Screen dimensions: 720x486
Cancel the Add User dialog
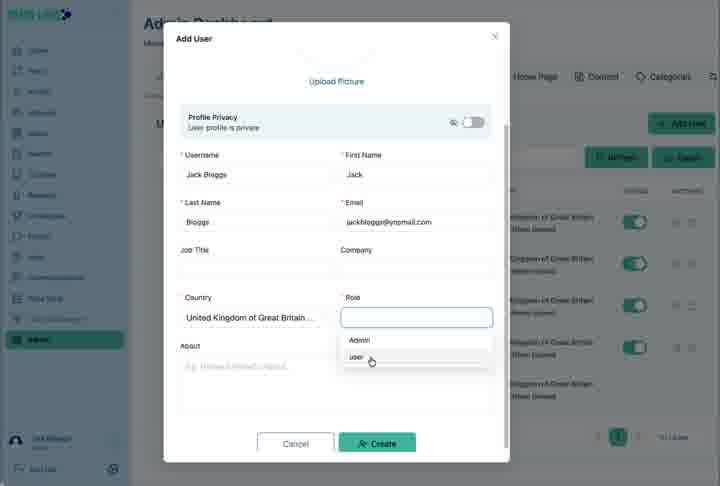296,443
